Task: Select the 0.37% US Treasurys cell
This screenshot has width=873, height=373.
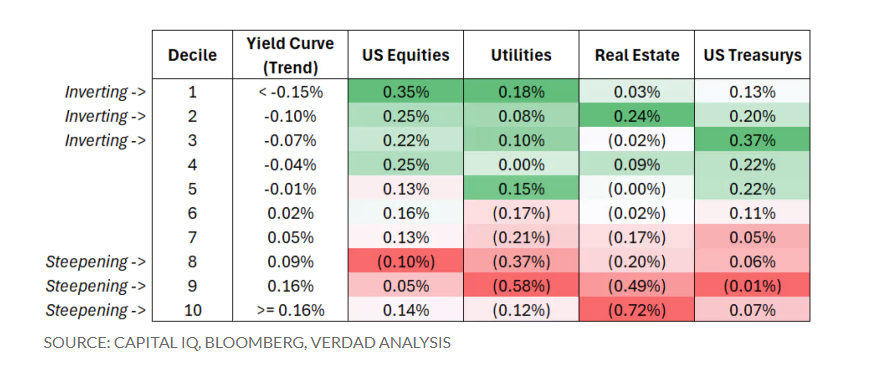Action: coord(752,140)
